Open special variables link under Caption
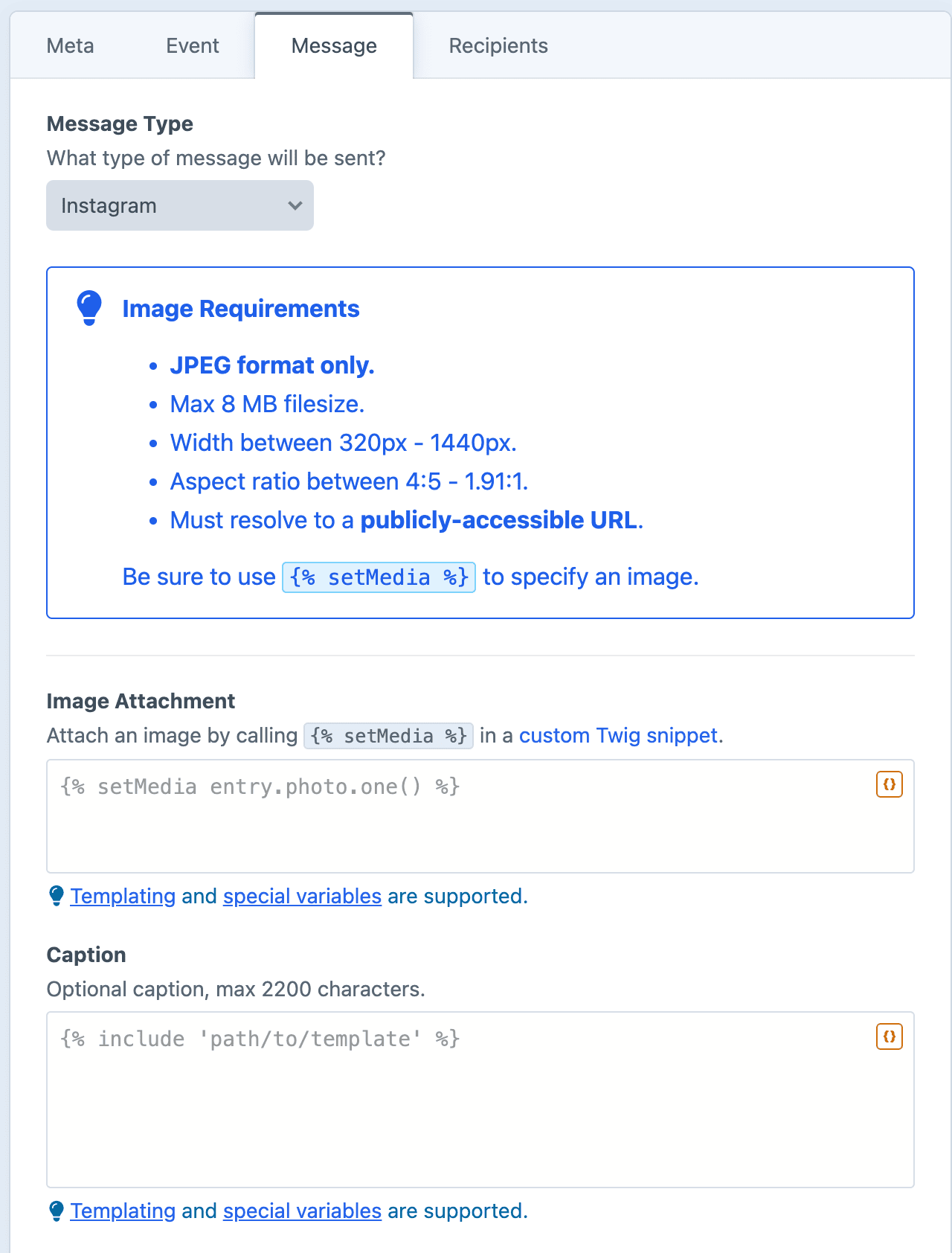Screen dimensions: 952x1253 point(302,1211)
